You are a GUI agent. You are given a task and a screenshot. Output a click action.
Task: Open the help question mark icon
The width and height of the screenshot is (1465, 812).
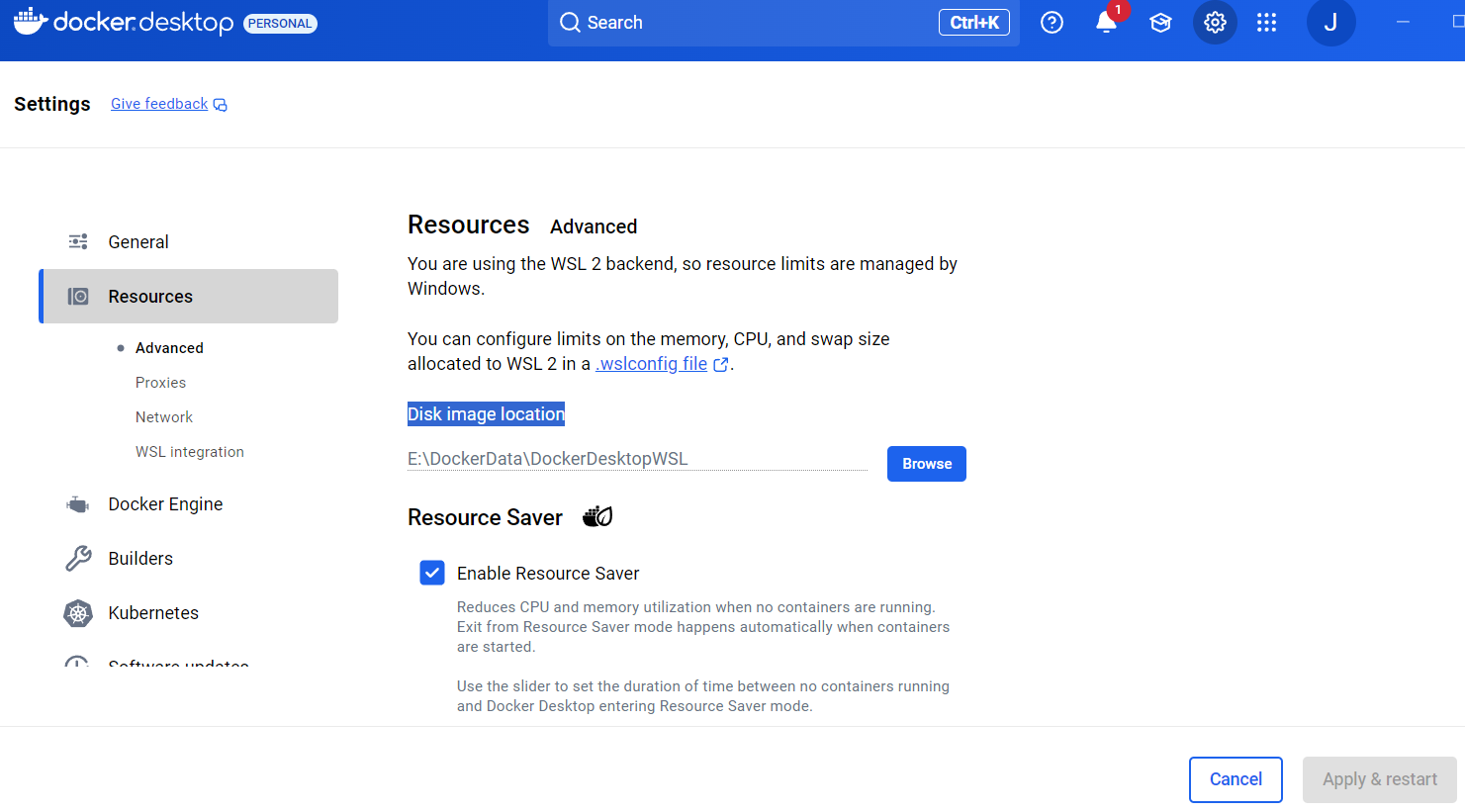(x=1052, y=23)
